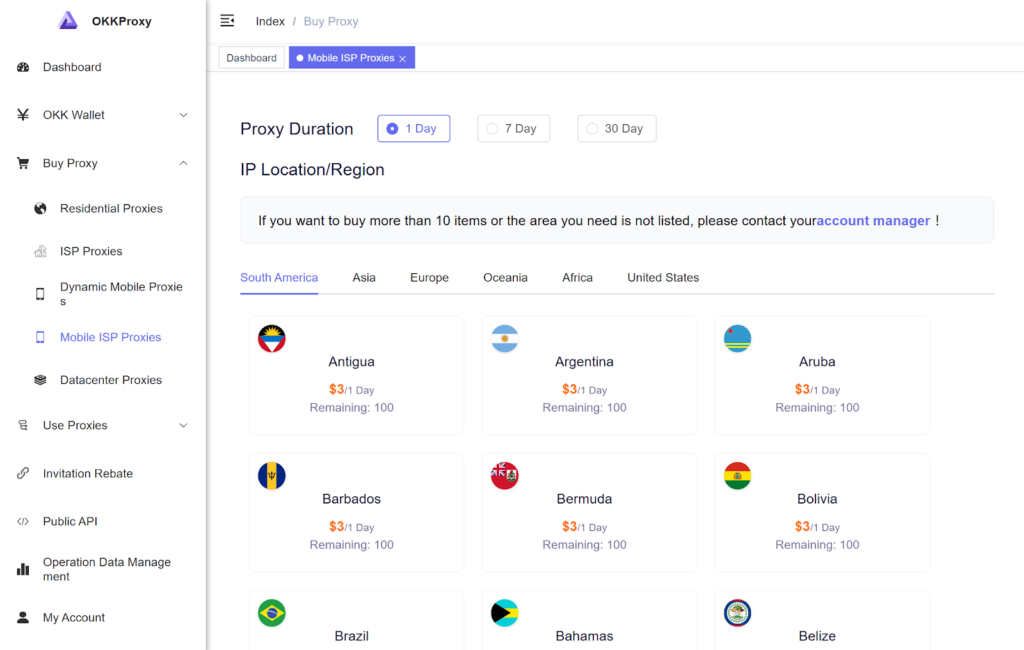1024x650 pixels.
Task: Choose the 30 Day proxy duration
Action: tap(616, 129)
